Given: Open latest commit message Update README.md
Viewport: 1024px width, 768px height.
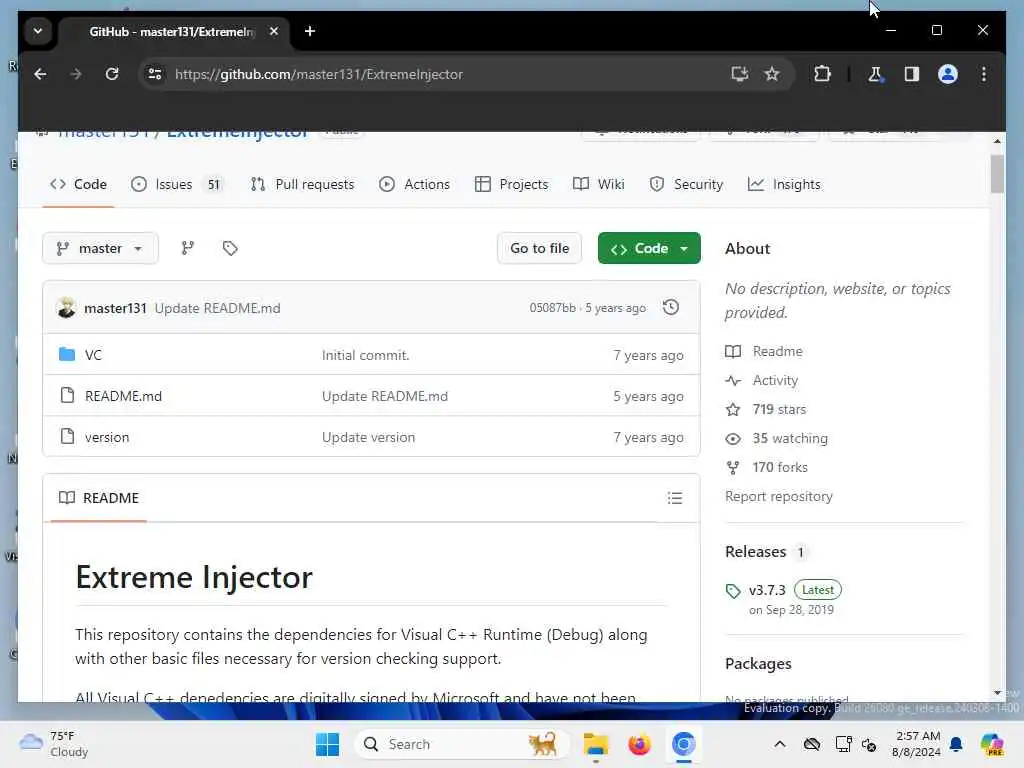Looking at the screenshot, I should click(217, 308).
